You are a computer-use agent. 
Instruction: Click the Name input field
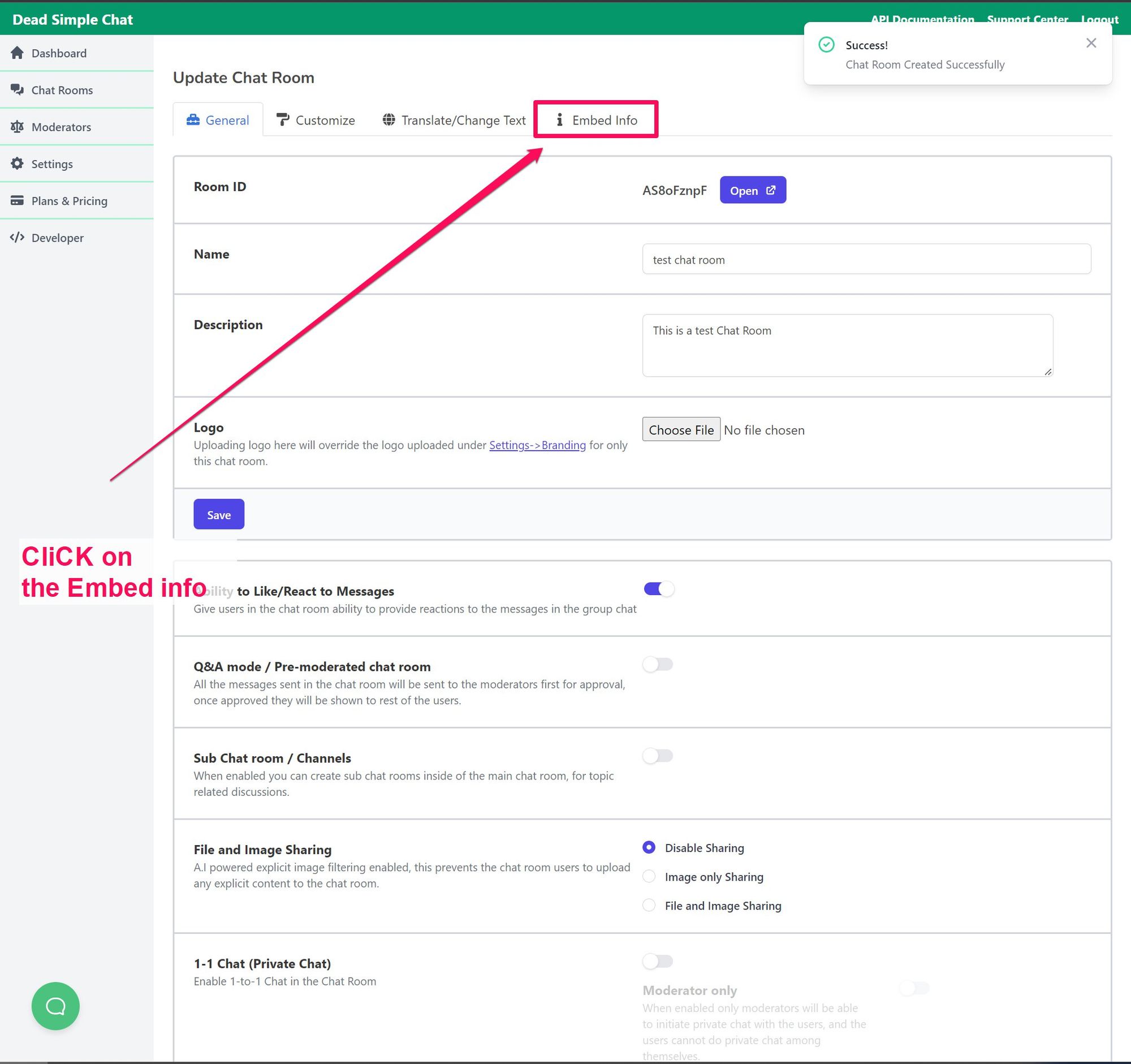[x=866, y=260]
